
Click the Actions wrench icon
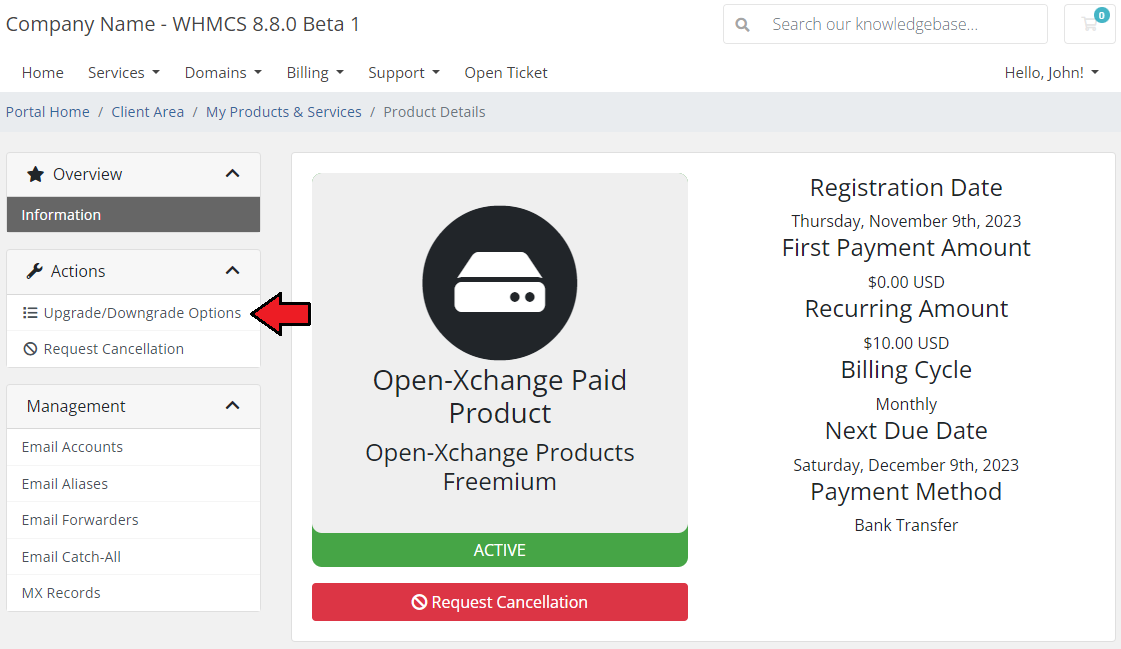pos(34,271)
